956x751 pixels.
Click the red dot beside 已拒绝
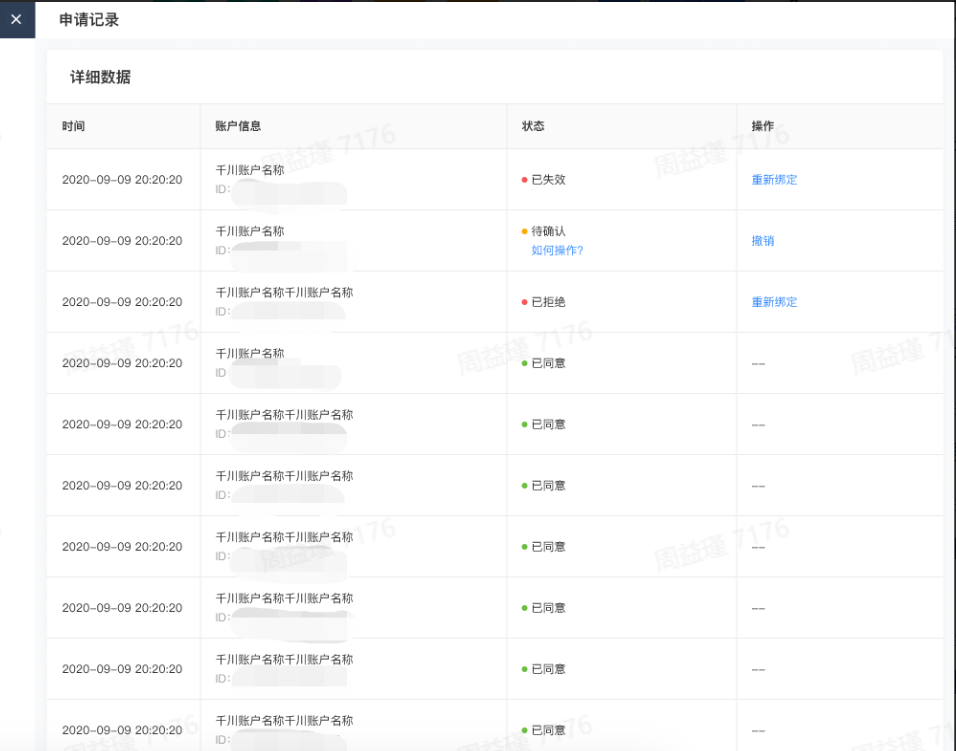pyautogui.click(x=524, y=302)
